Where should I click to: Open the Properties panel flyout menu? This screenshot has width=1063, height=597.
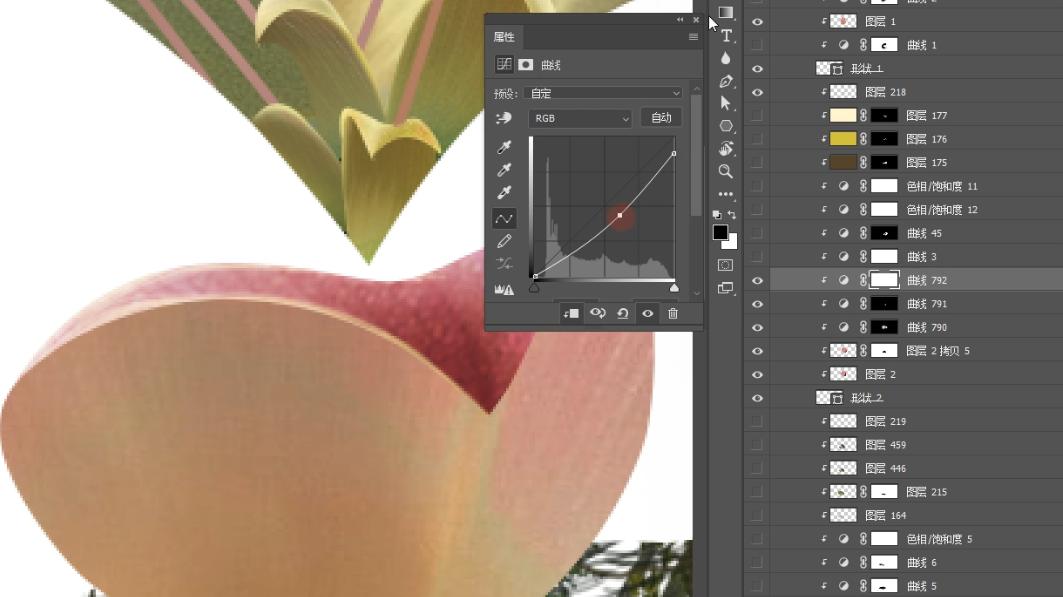[x=693, y=37]
